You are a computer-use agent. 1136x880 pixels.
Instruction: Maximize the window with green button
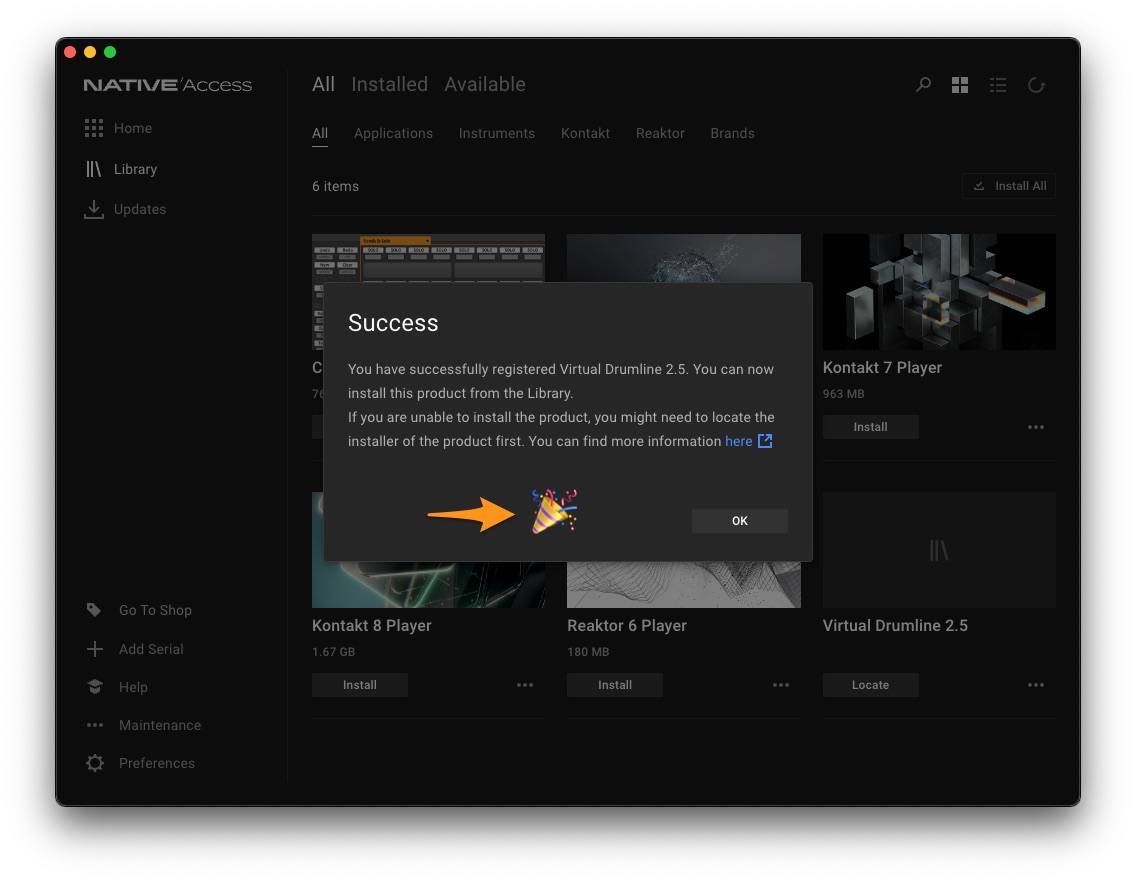tap(110, 51)
